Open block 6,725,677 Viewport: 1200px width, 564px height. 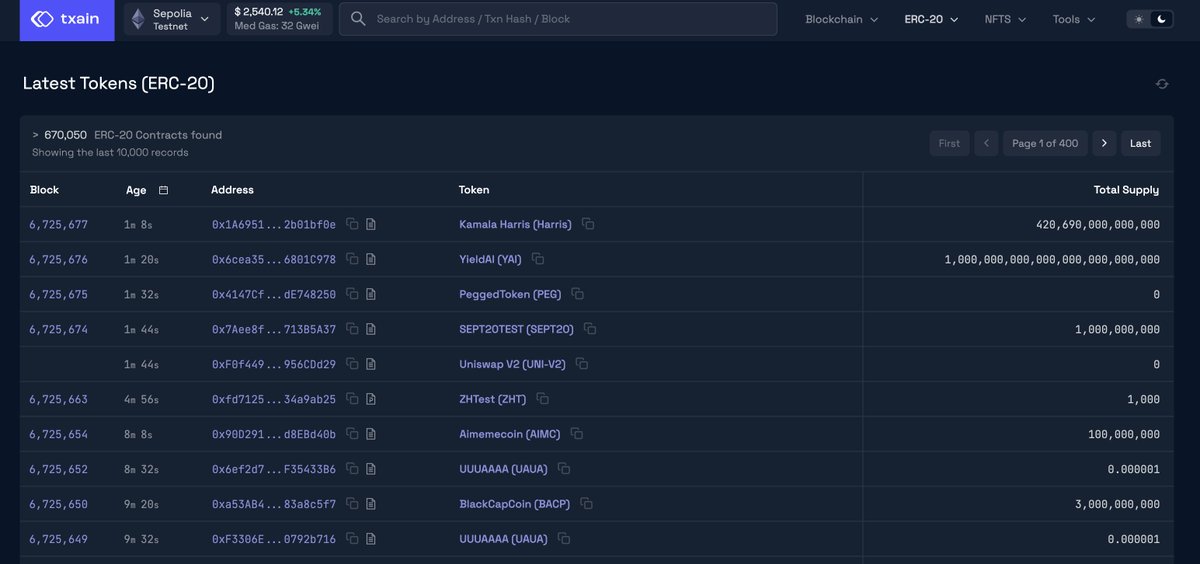coord(58,225)
